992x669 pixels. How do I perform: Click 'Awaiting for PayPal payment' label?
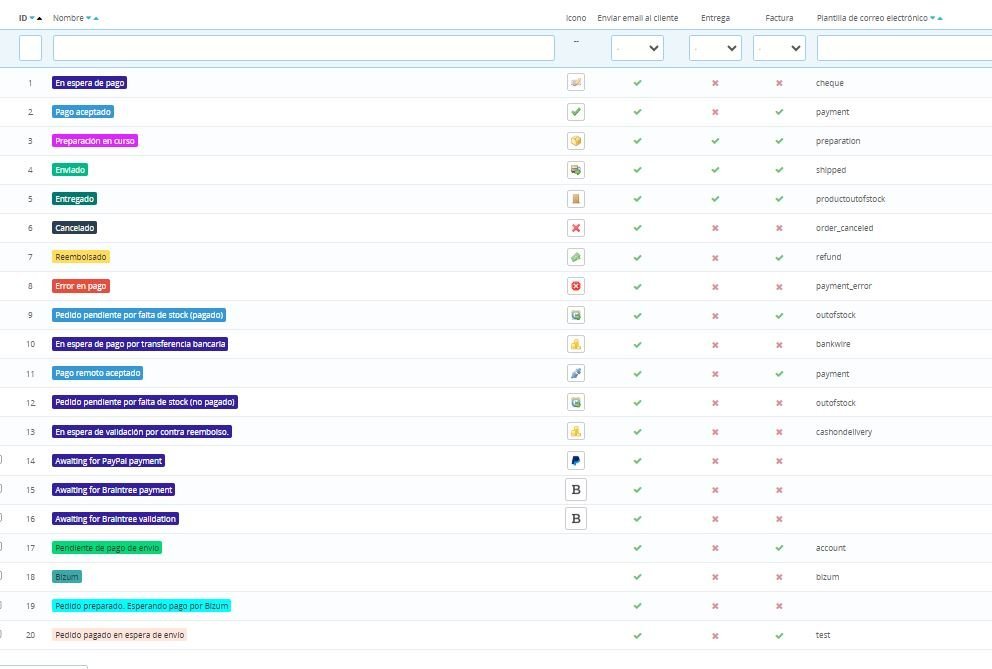coord(108,461)
